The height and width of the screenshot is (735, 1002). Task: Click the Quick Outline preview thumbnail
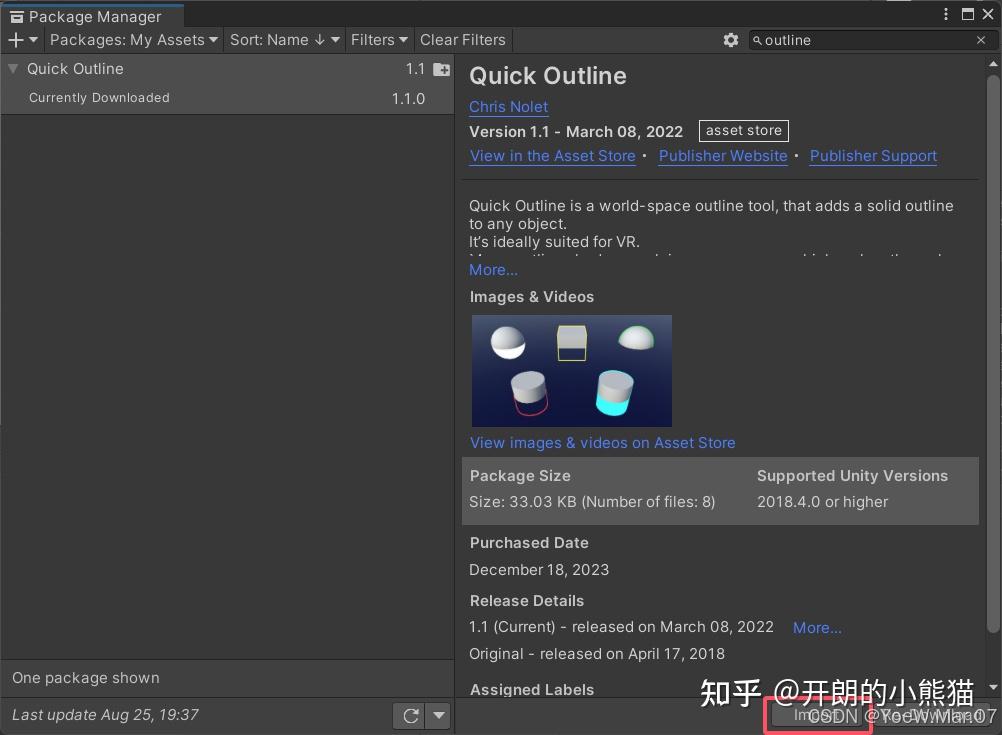pos(571,370)
